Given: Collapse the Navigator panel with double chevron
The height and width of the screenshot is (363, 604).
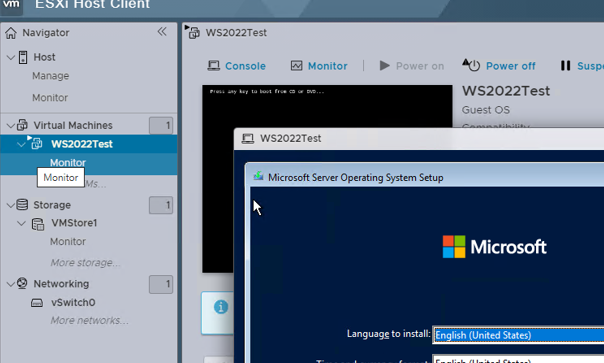Looking at the screenshot, I should coord(162,32).
